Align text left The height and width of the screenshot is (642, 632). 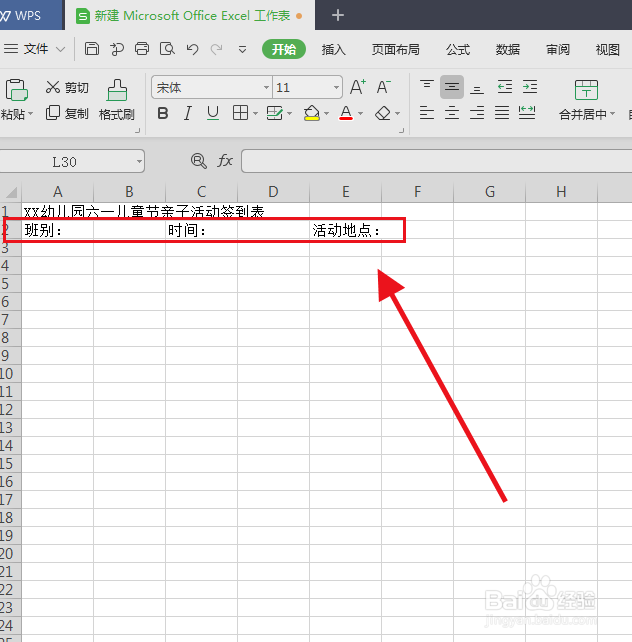click(x=427, y=113)
